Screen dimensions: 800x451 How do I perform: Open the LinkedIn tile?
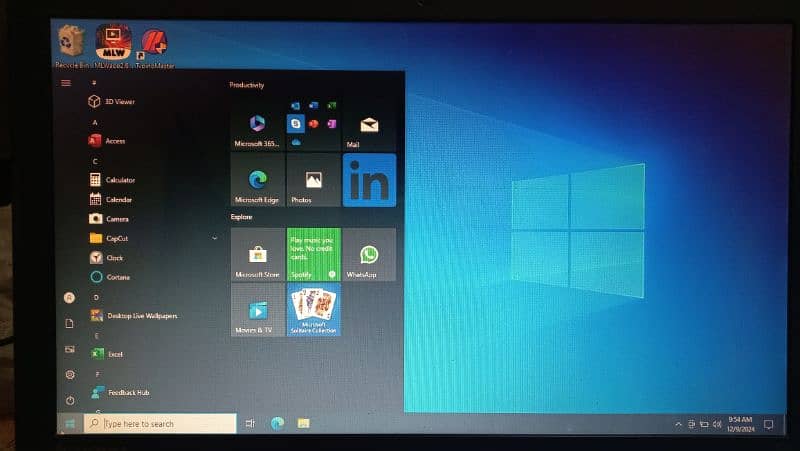[x=368, y=181]
